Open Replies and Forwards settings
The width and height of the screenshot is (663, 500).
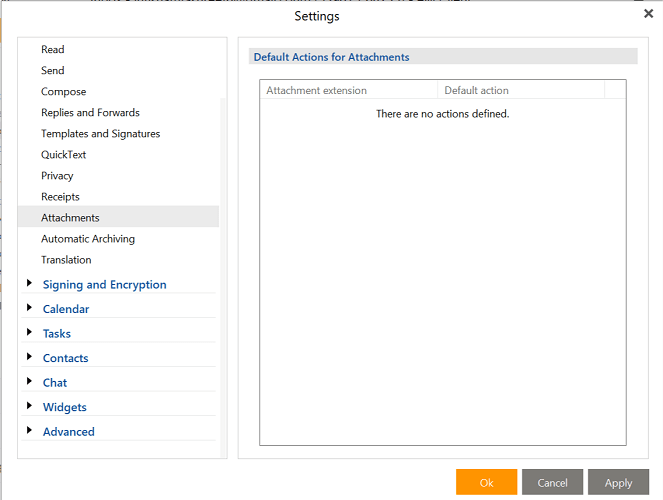tap(90, 112)
